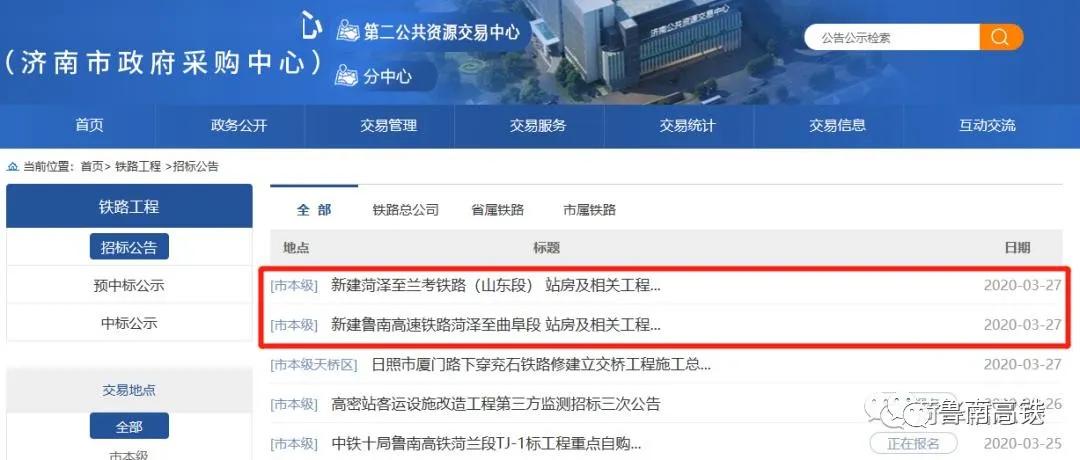Open the 高密站客运设施改造工程 announcement link

496,404
